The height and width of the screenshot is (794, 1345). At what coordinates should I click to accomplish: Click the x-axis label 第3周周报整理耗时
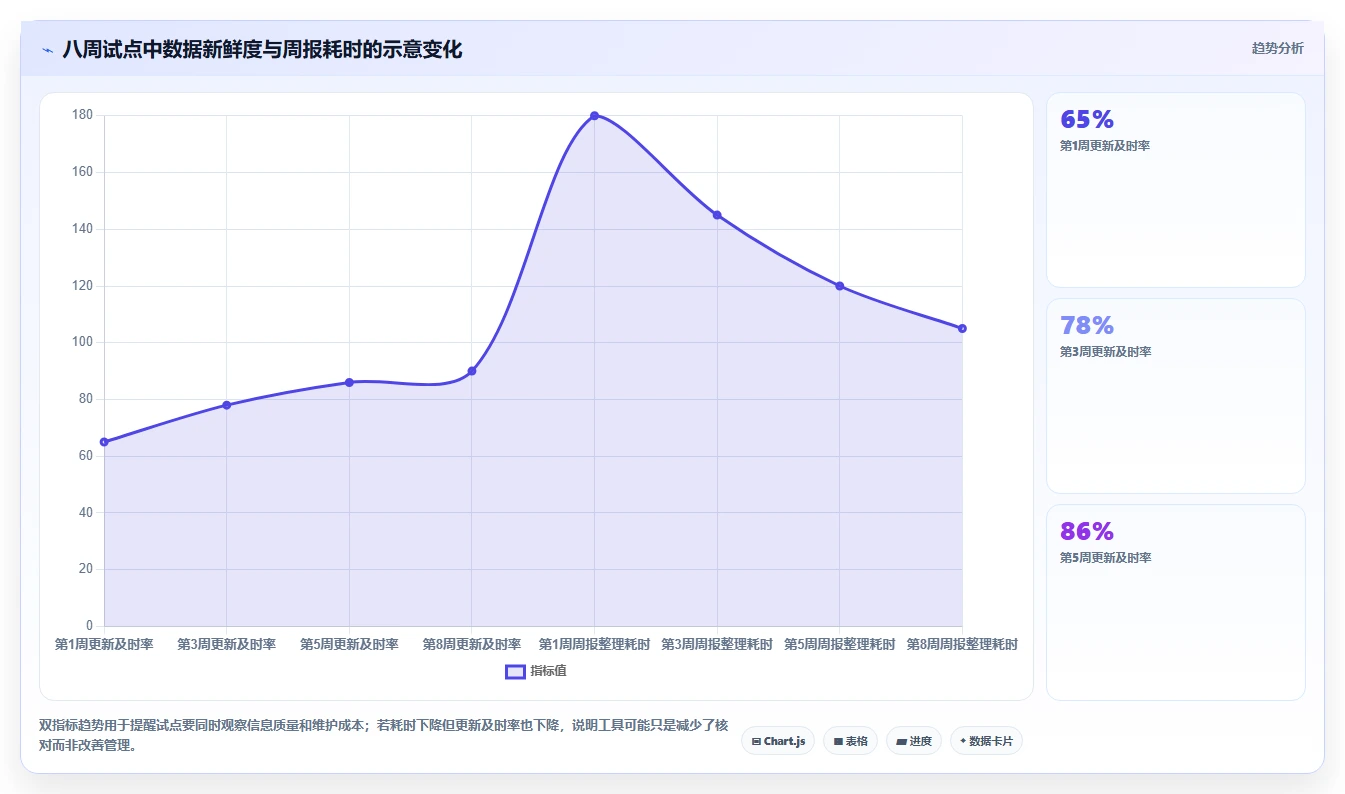coord(717,645)
